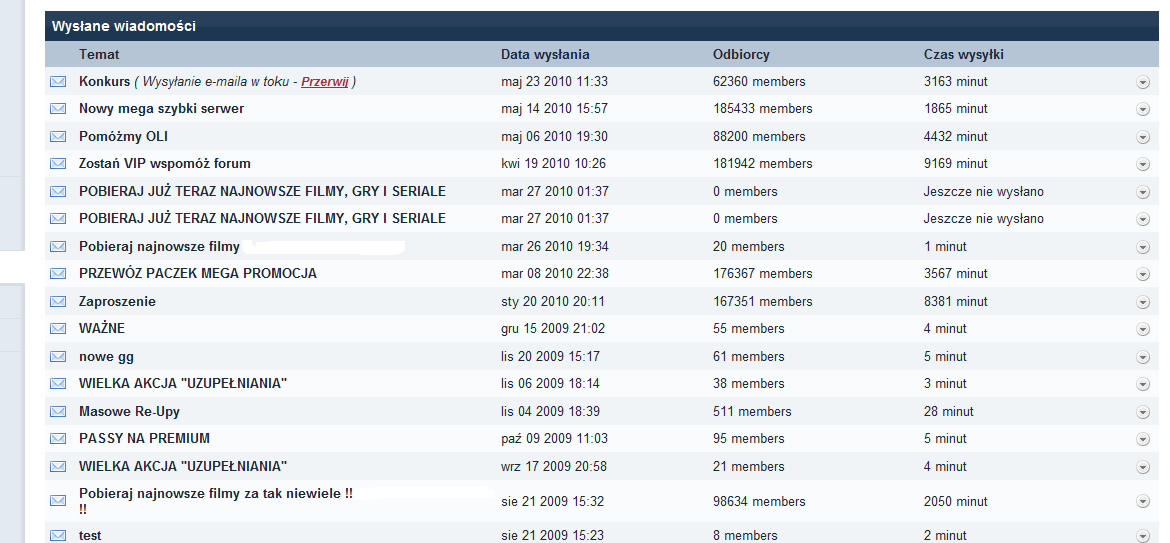Viewport: 1170px width, 543px height.
Task: Open dropdown arrow for Nowy mega szybki serwer
Action: [x=1142, y=110]
